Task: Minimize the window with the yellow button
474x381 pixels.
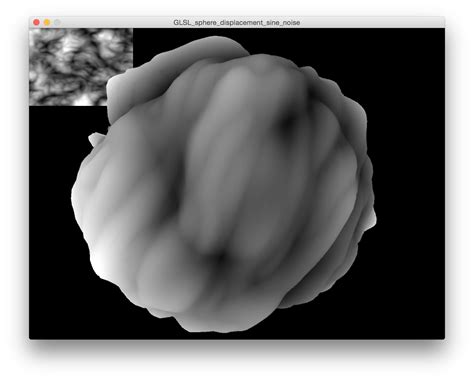Action: point(47,22)
